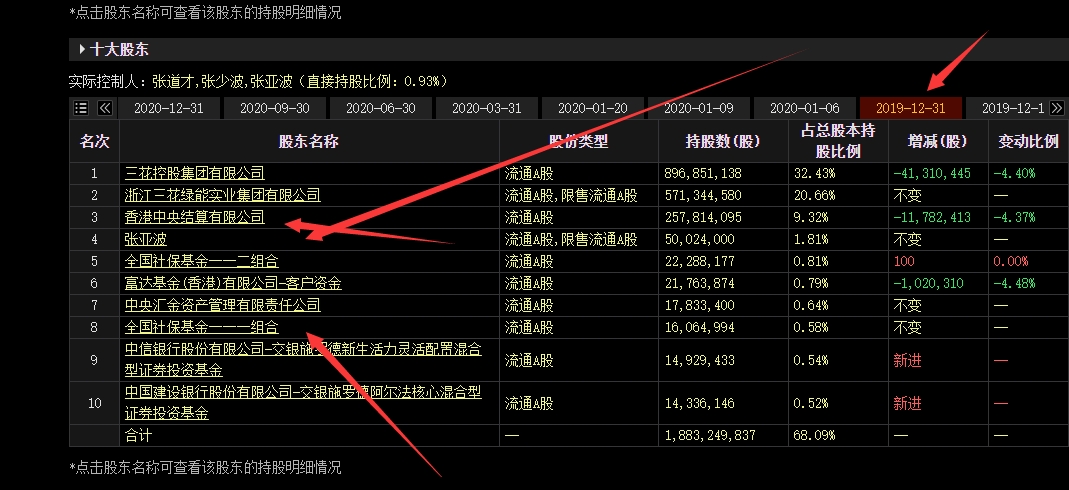This screenshot has height=490, width=1069.
Task: Select the 2020-06-30 date tab
Action: tap(381, 108)
